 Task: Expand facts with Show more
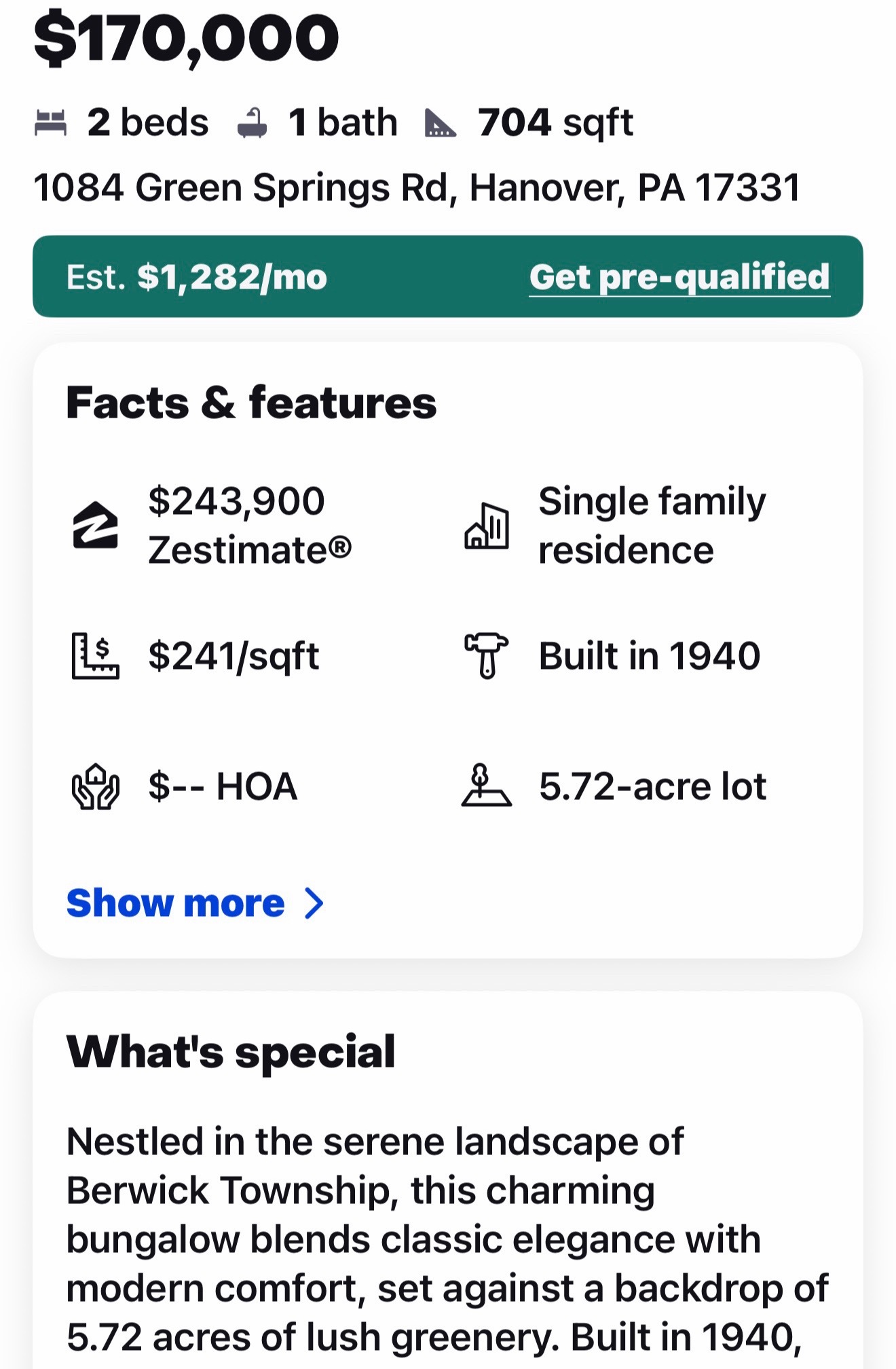pyautogui.click(x=176, y=903)
